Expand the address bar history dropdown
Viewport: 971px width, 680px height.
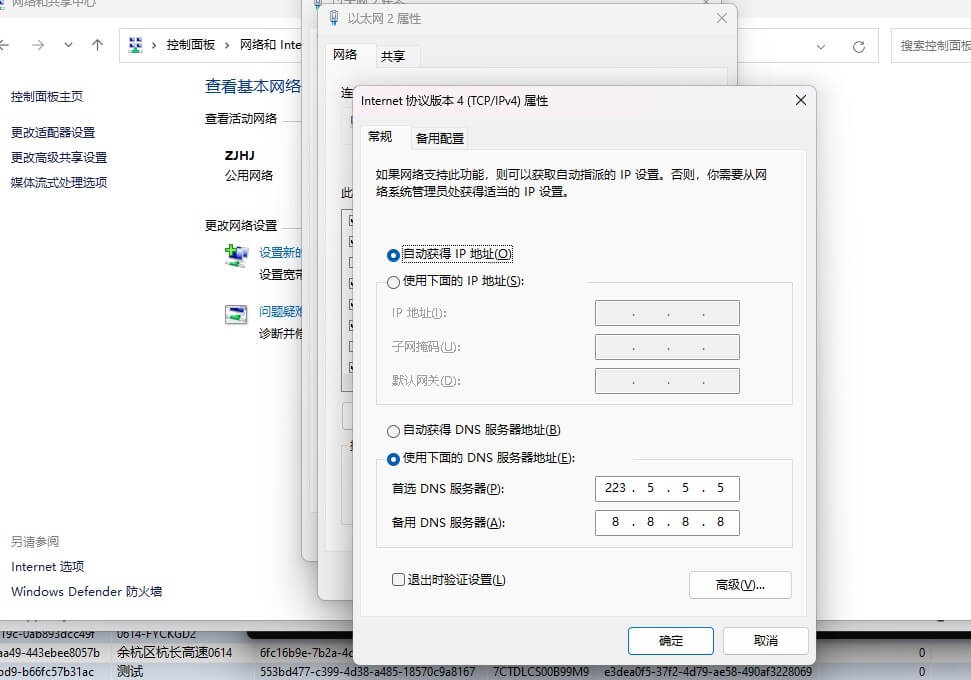point(820,46)
